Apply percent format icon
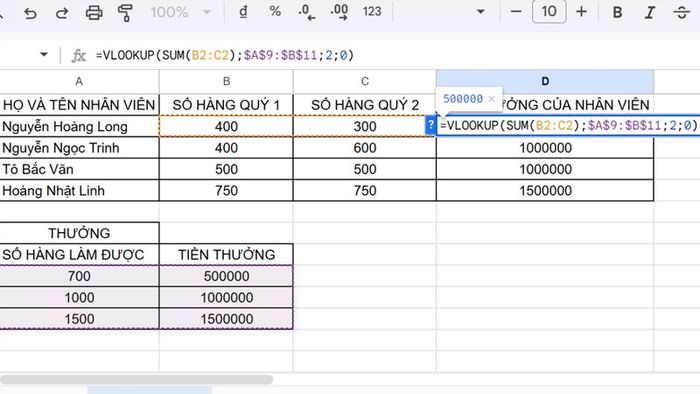This screenshot has width=700, height=394. click(275, 12)
